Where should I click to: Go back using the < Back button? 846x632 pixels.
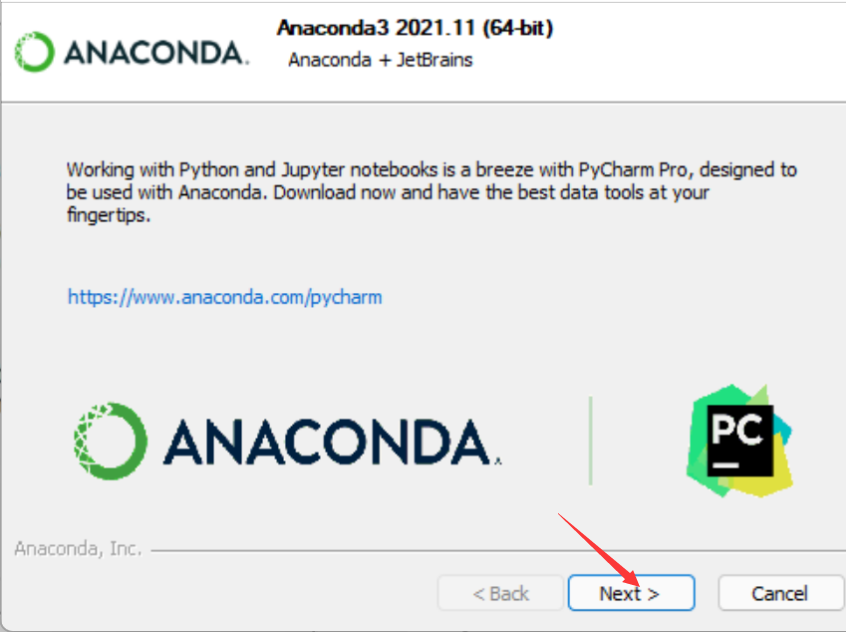pos(501,593)
